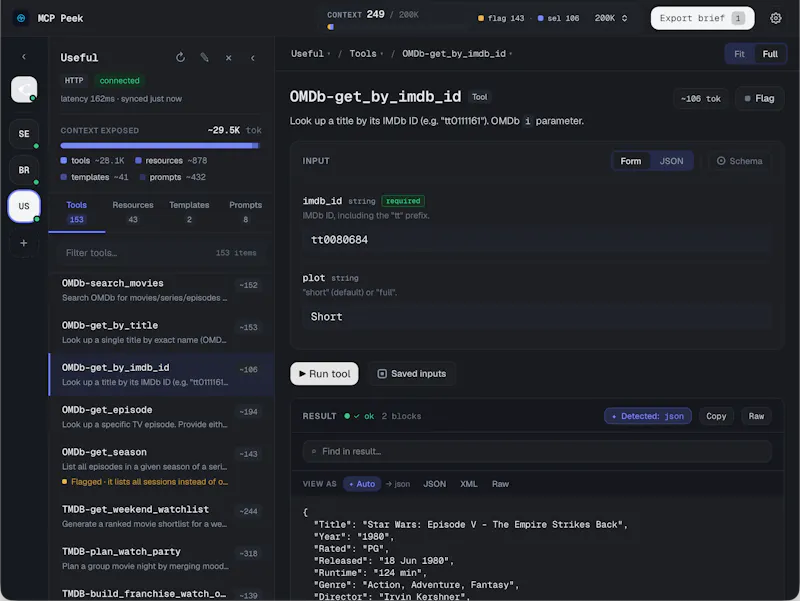Set result view to Auto
800x601 pixels.
pos(362,484)
